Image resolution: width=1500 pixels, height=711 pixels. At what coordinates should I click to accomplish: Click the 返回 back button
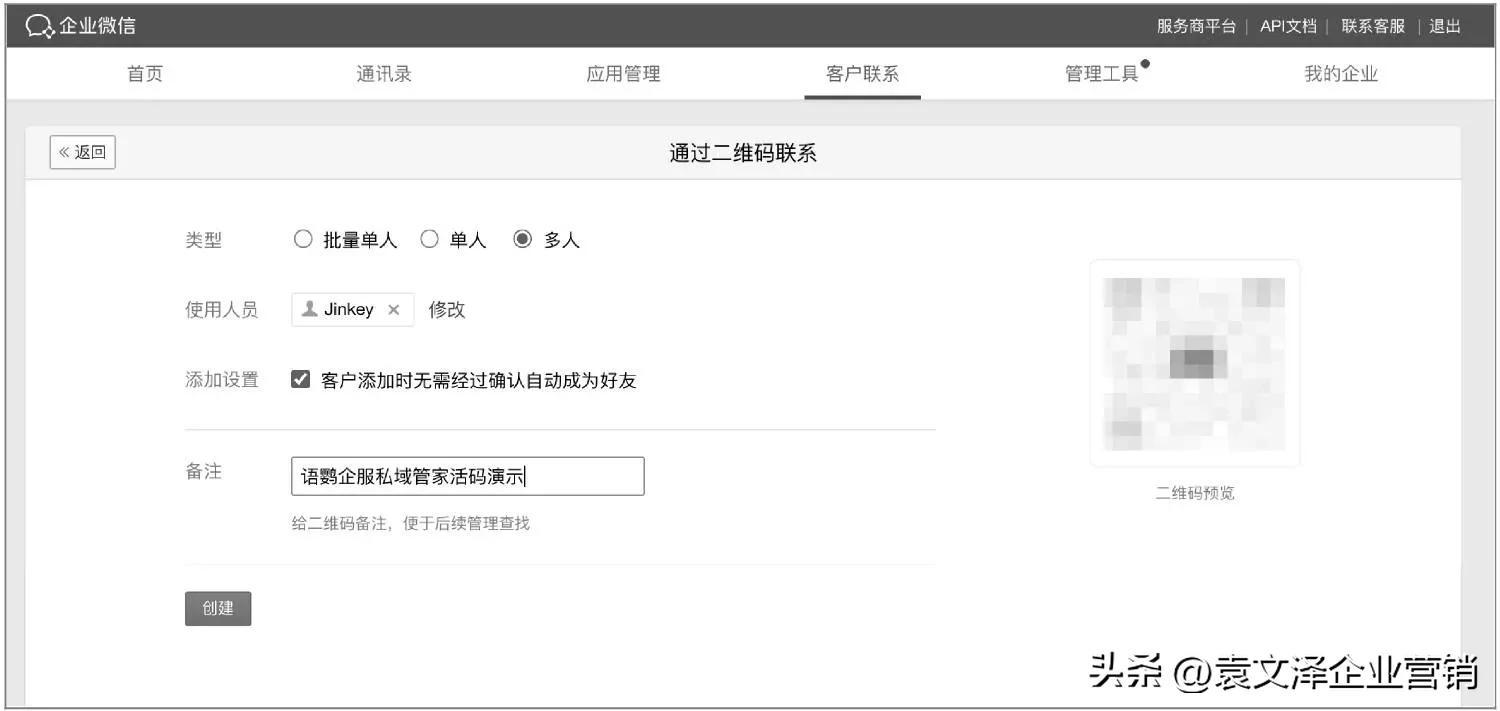point(83,152)
